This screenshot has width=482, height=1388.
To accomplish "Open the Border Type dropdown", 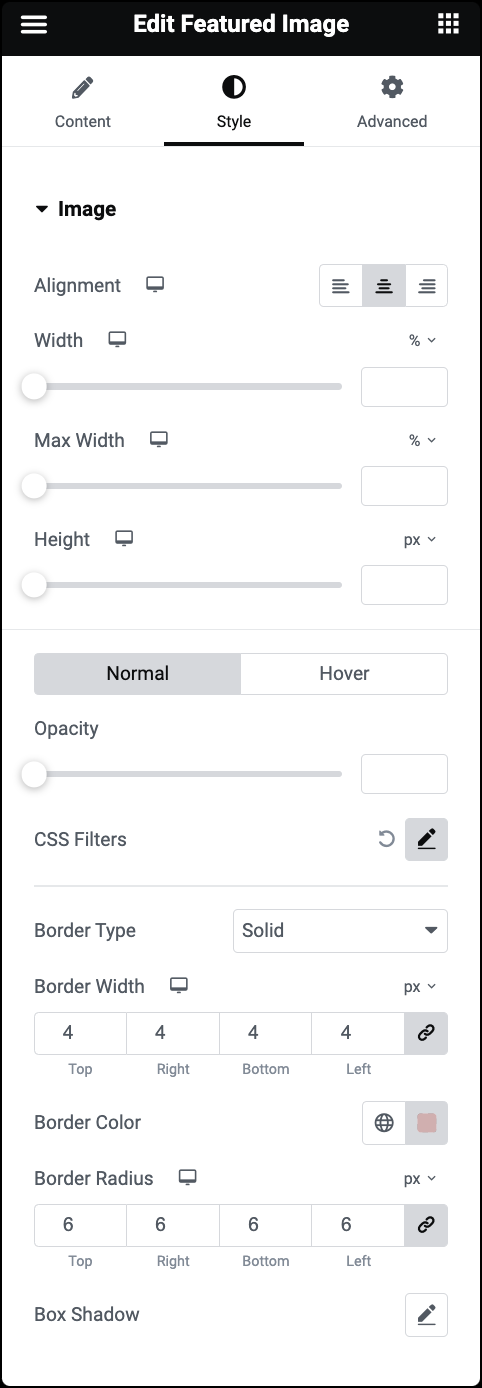I will tap(340, 930).
